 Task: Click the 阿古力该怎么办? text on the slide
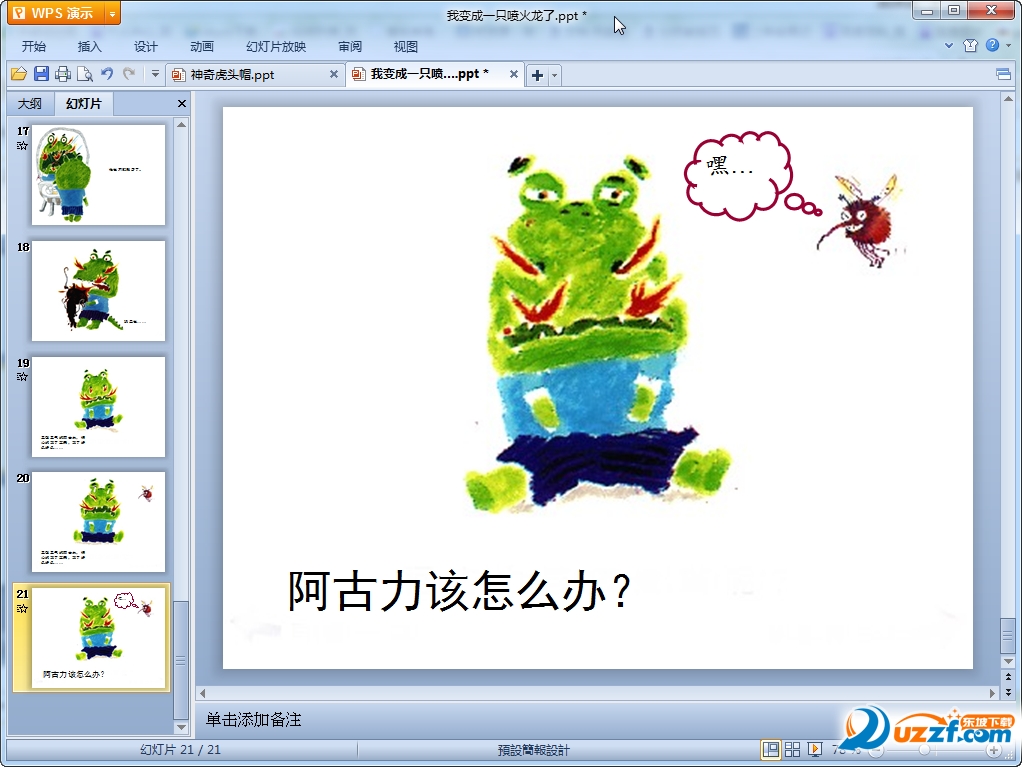pyautogui.click(x=459, y=590)
